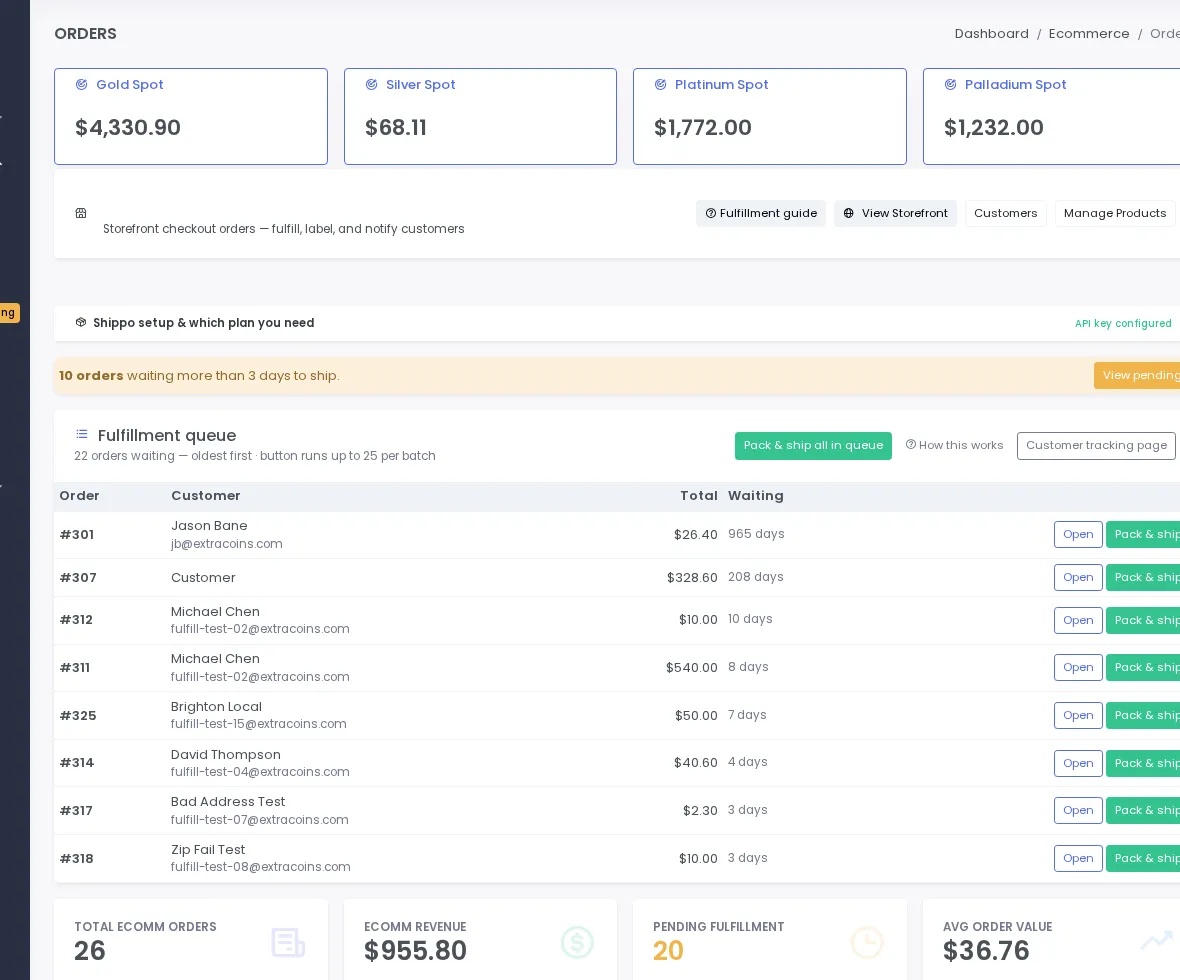This screenshot has height=980, width=1180.
Task: Click the Shippo package box icon
Action: [81, 322]
